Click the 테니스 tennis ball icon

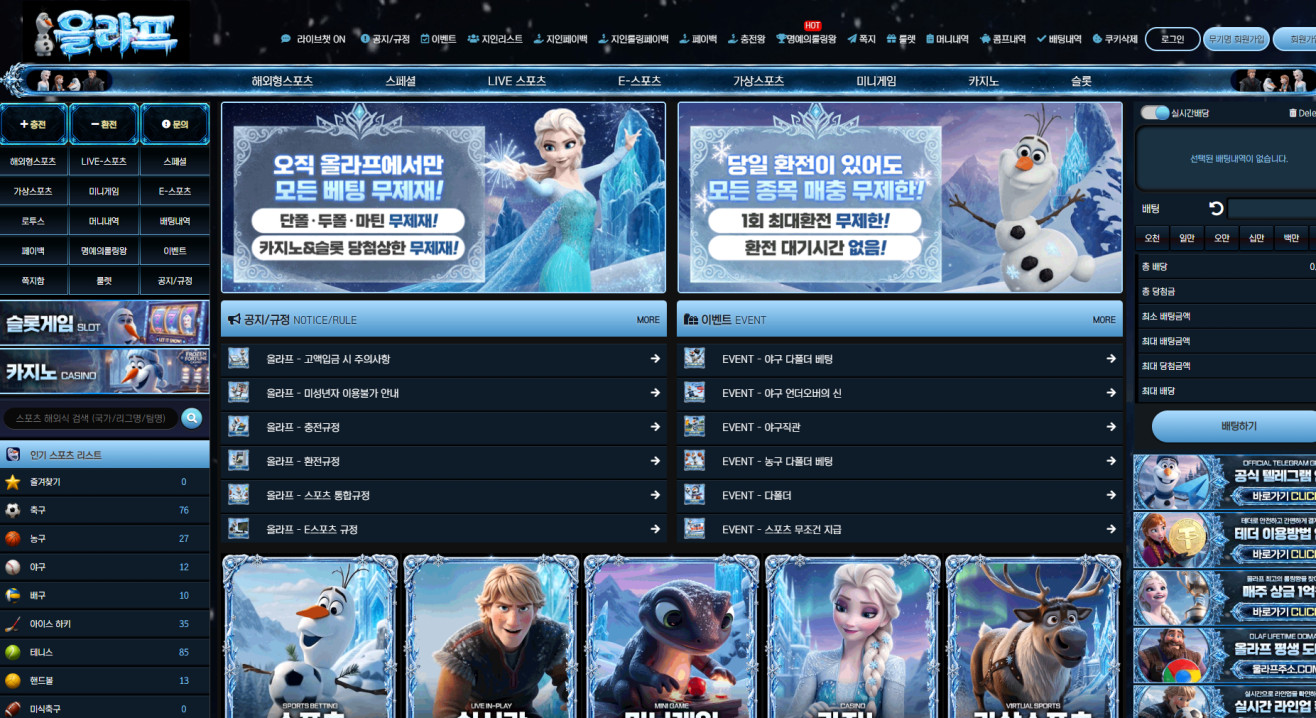click(13, 652)
